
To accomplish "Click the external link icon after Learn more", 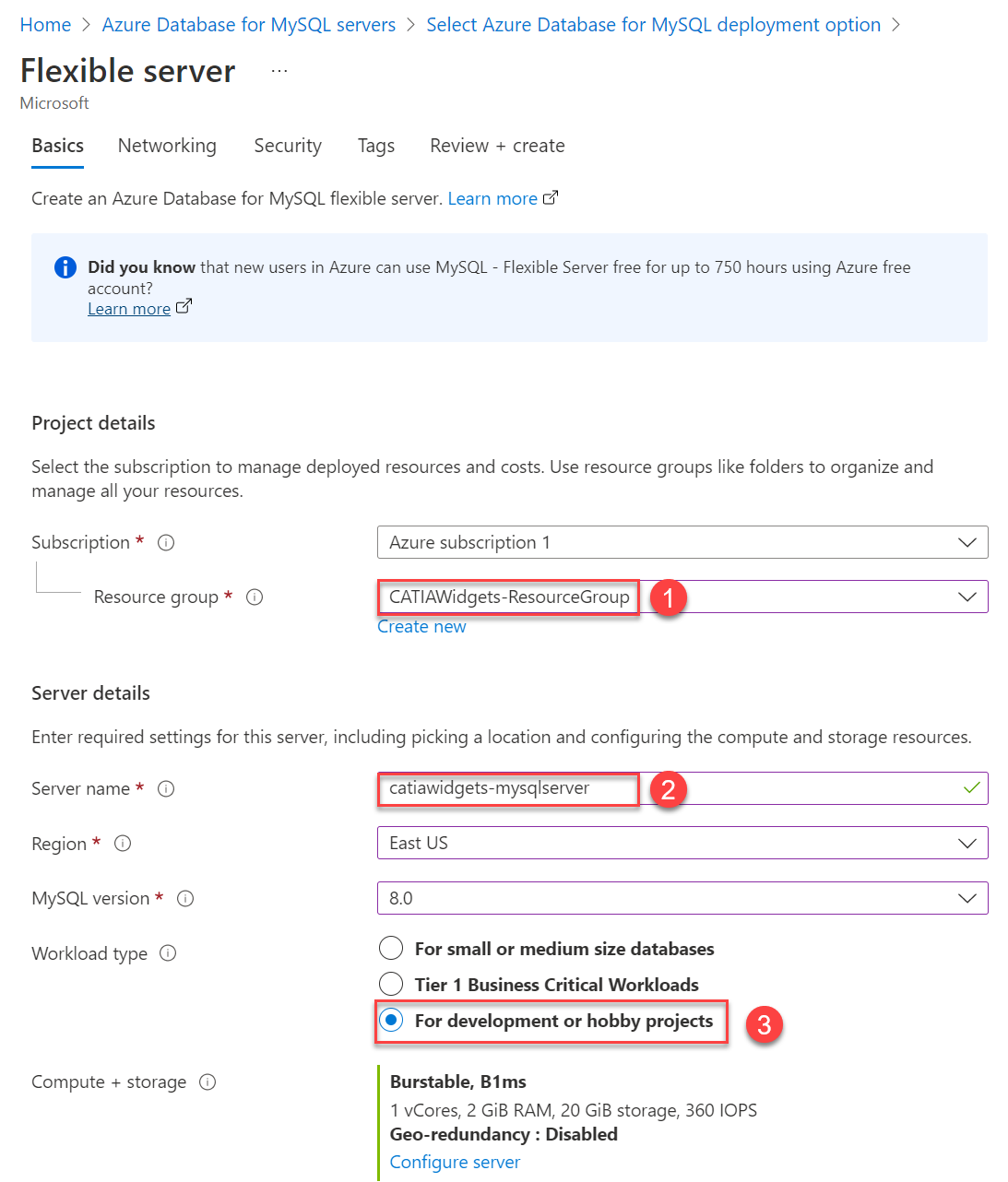I will click(551, 196).
